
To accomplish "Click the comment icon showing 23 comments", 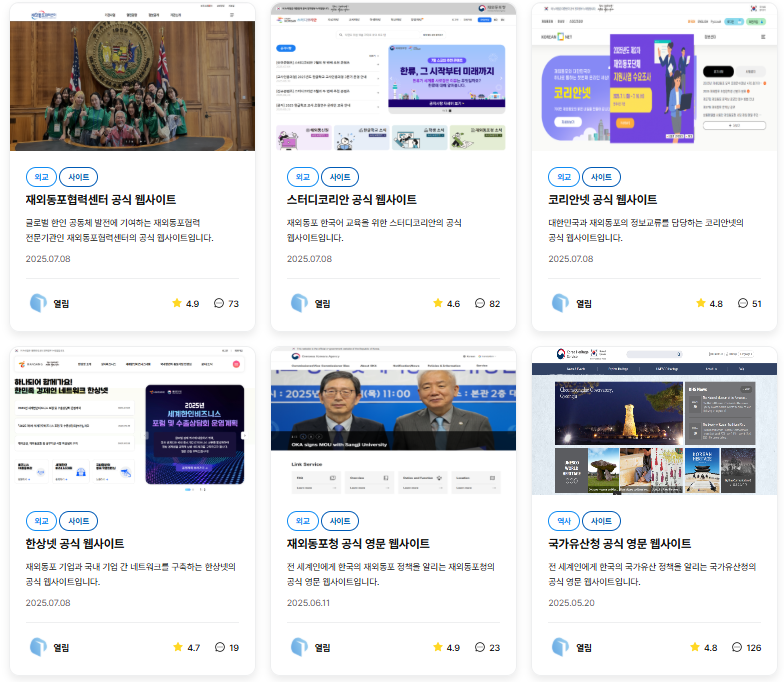I will 480,647.
